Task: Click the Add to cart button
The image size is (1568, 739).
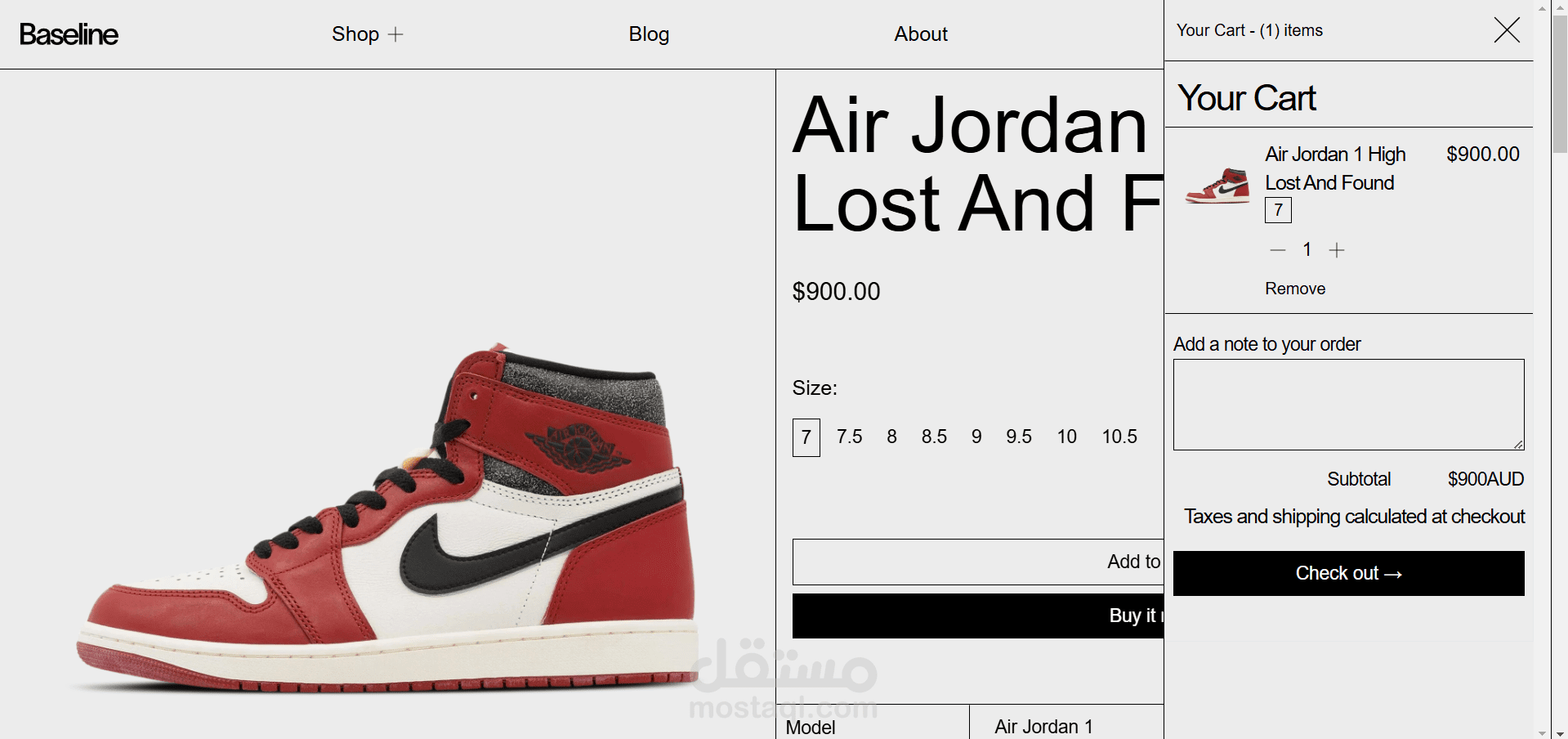Action: (x=978, y=562)
